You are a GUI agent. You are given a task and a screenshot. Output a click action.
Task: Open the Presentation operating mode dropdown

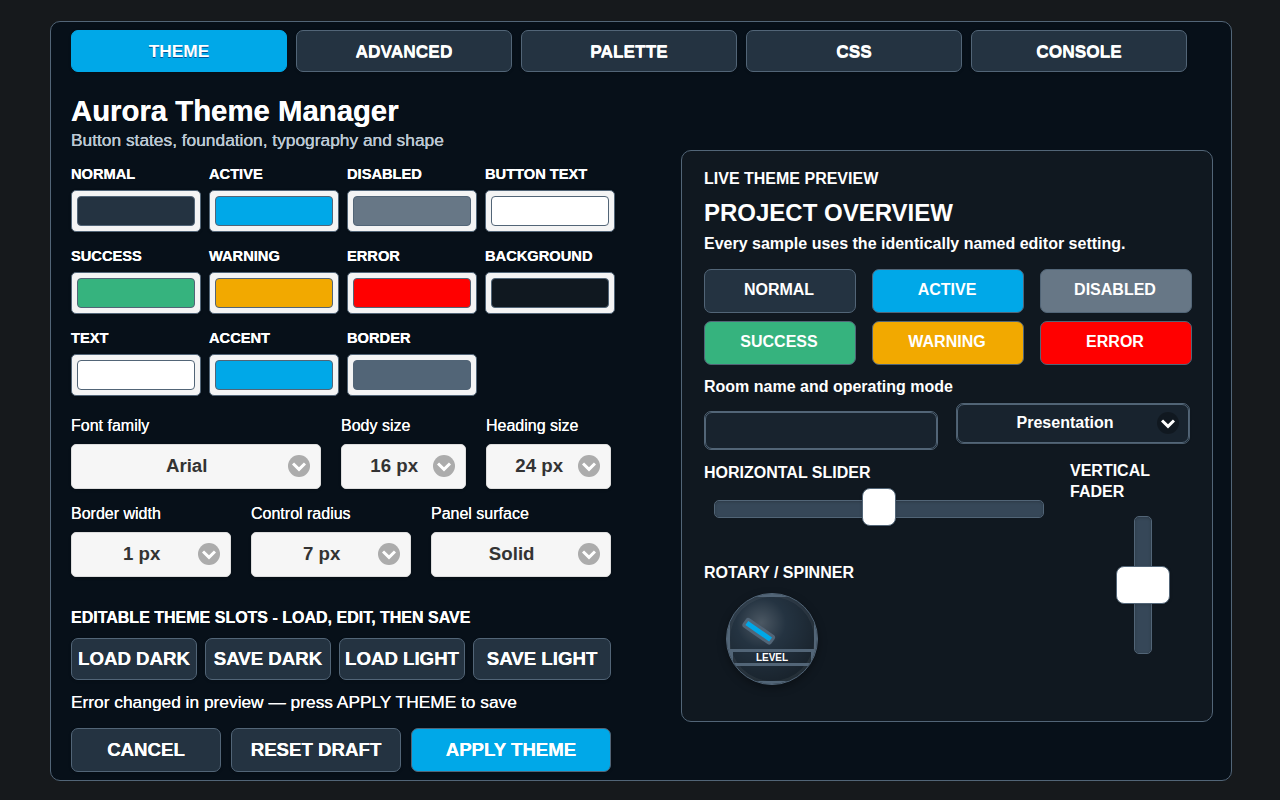point(1073,423)
